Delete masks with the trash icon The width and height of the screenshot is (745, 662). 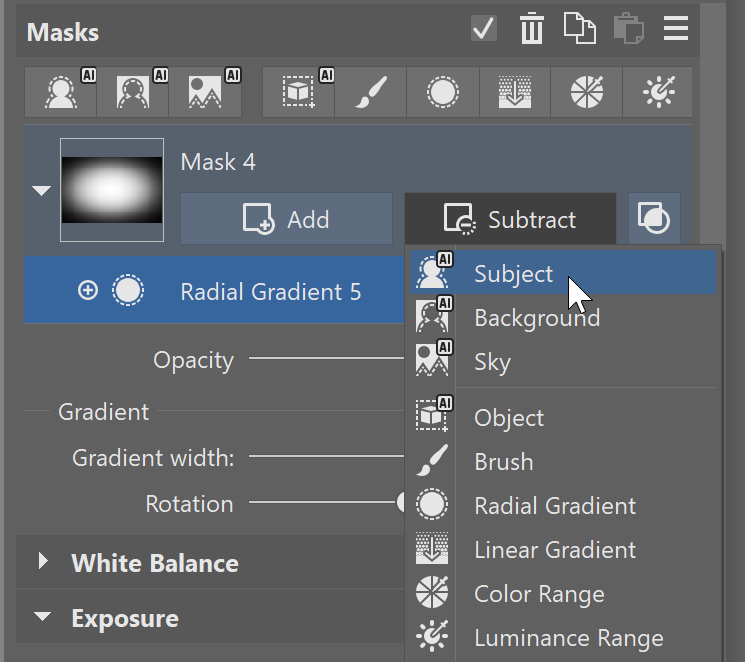[531, 29]
